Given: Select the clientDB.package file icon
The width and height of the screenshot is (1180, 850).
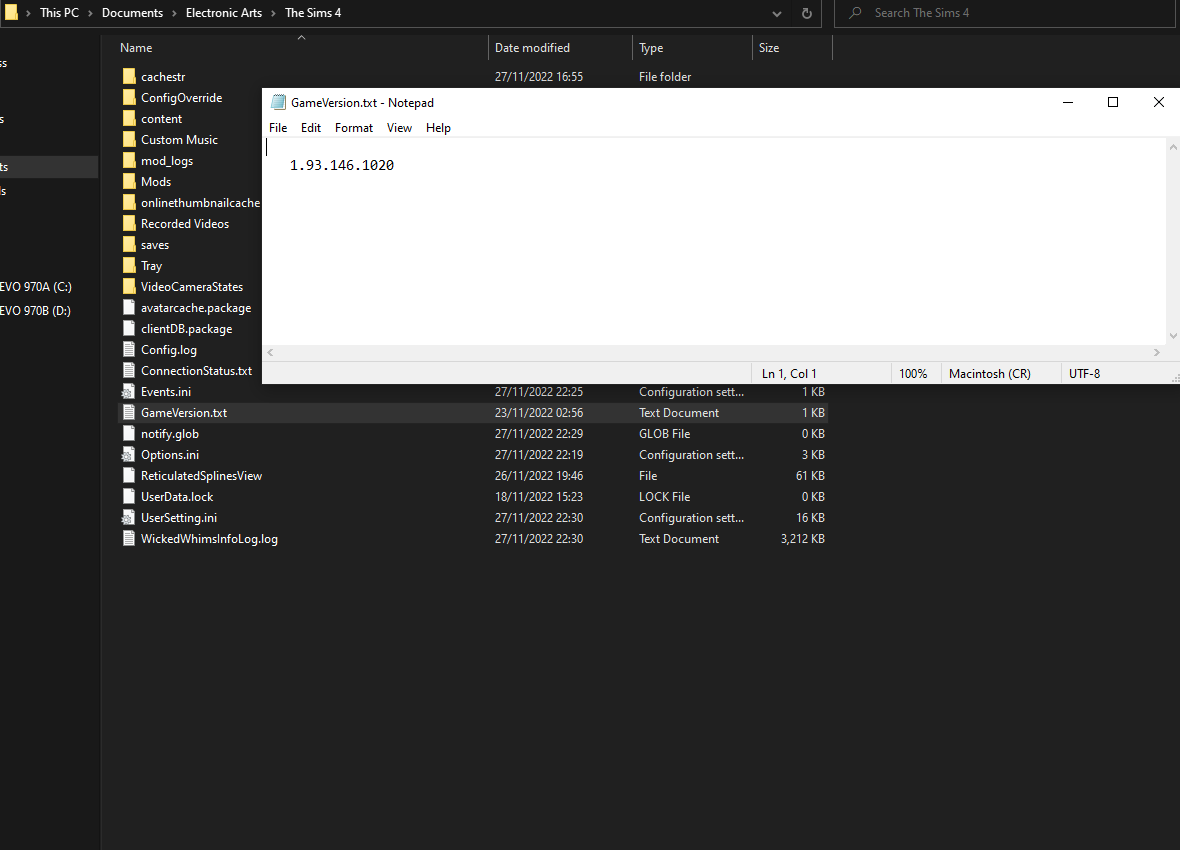Looking at the screenshot, I should [129, 329].
